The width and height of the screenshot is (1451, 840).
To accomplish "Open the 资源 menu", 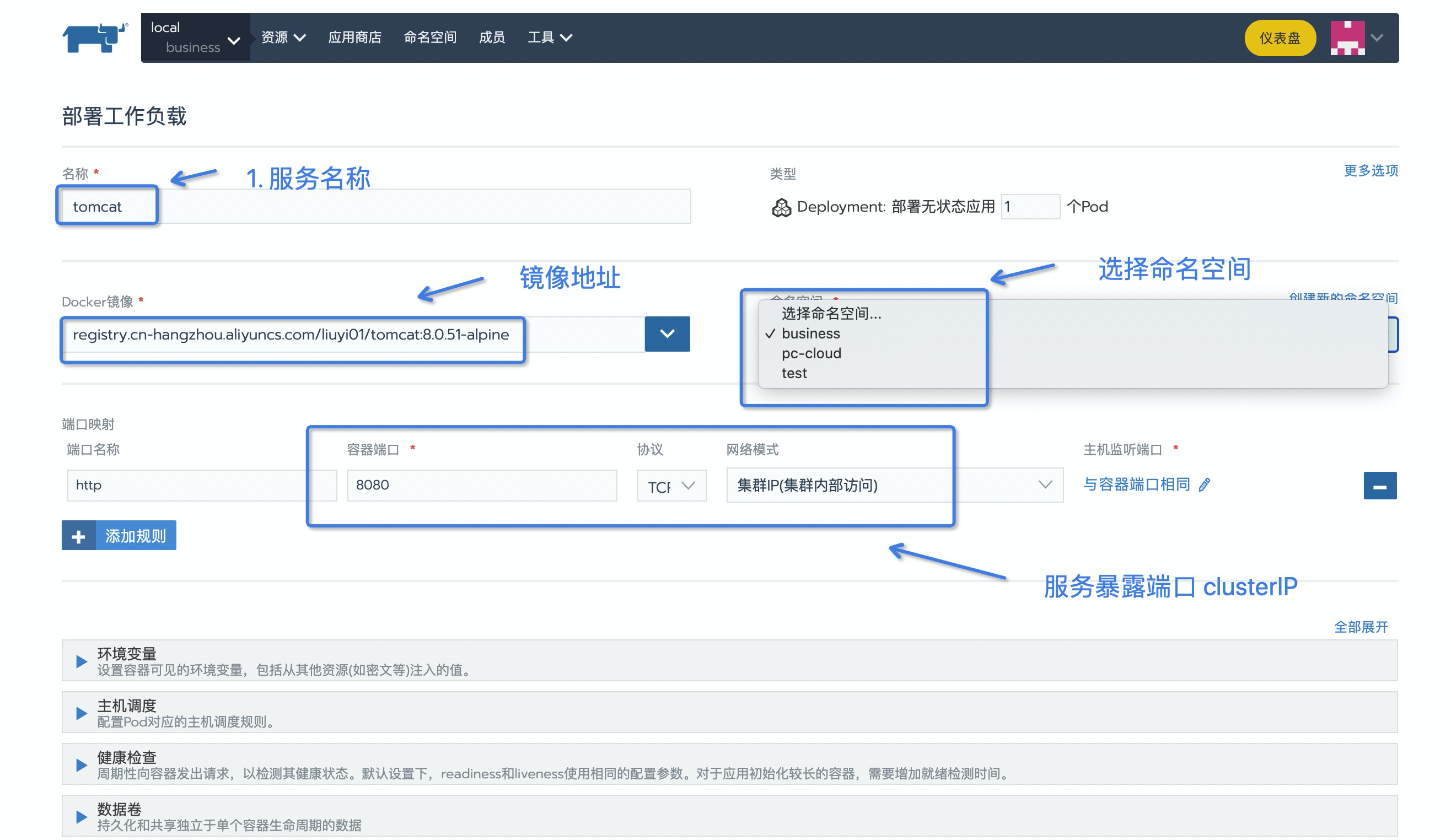I will (x=283, y=38).
